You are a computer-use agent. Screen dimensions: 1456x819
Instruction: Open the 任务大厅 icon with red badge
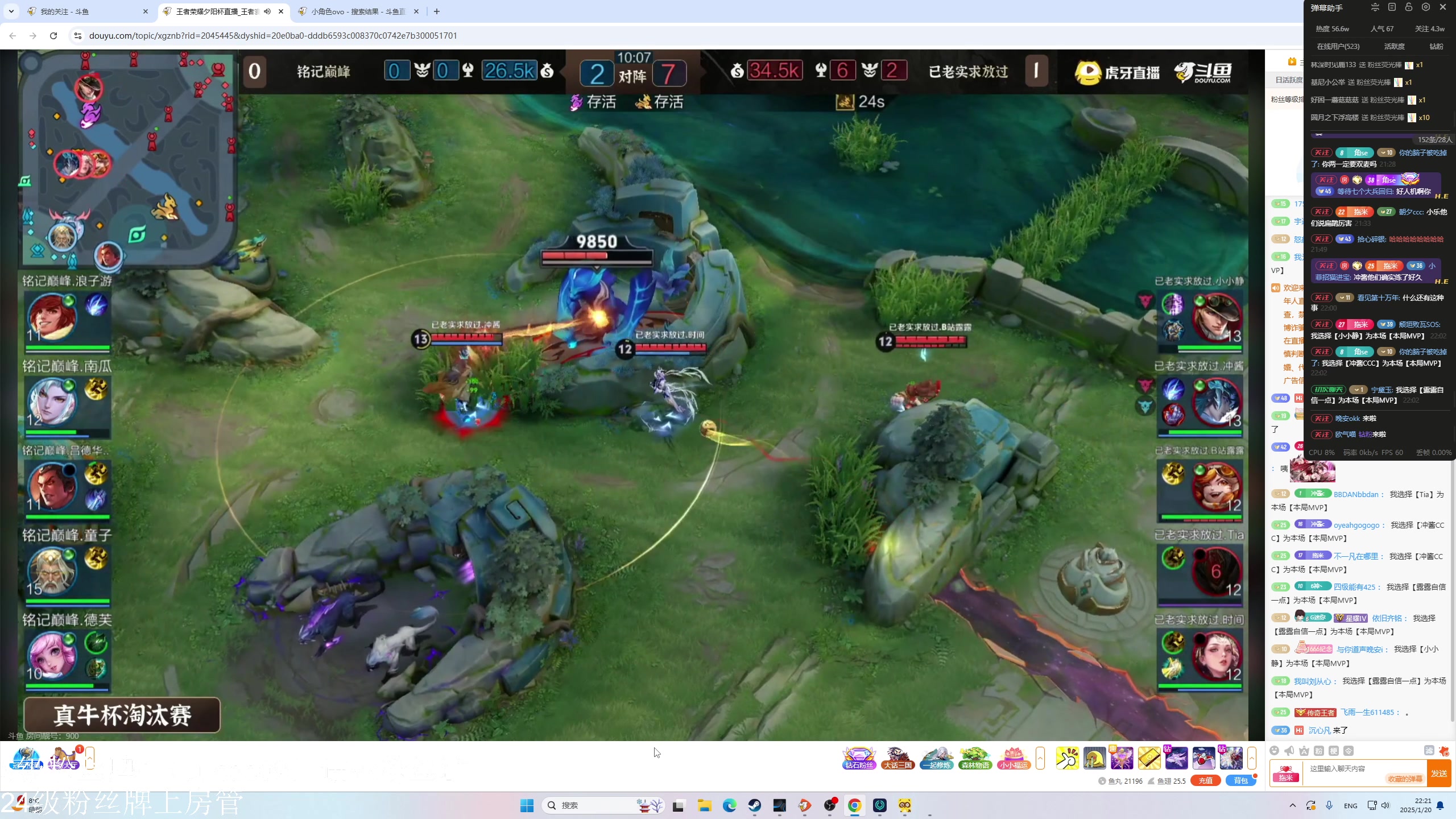coord(64,758)
